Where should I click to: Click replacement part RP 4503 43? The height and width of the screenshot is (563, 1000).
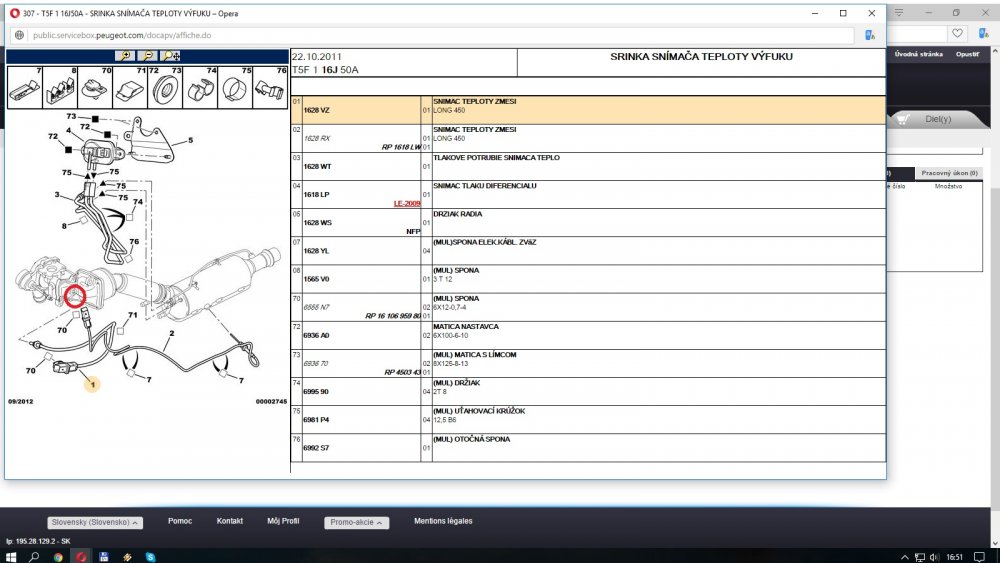coord(402,372)
